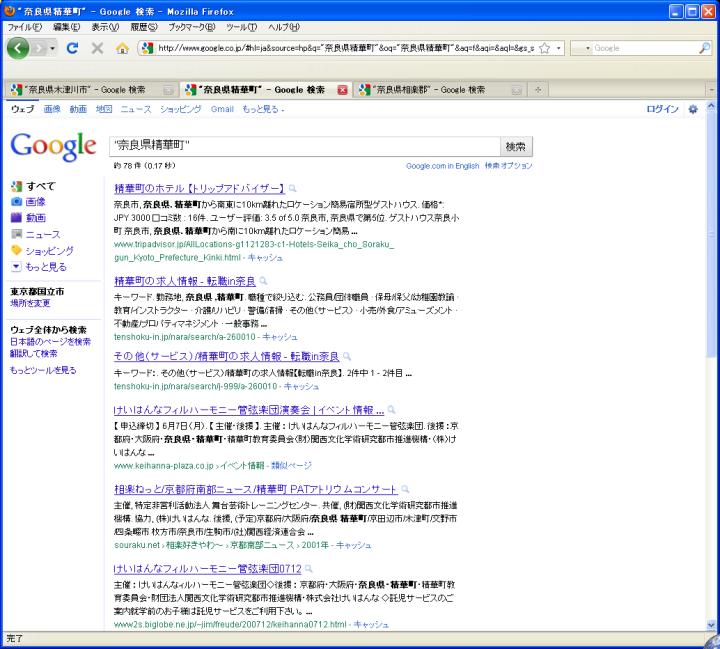This screenshot has width=720, height=649.
Task: Select the 画像 images filter in the sidebar
Action: [x=35, y=202]
